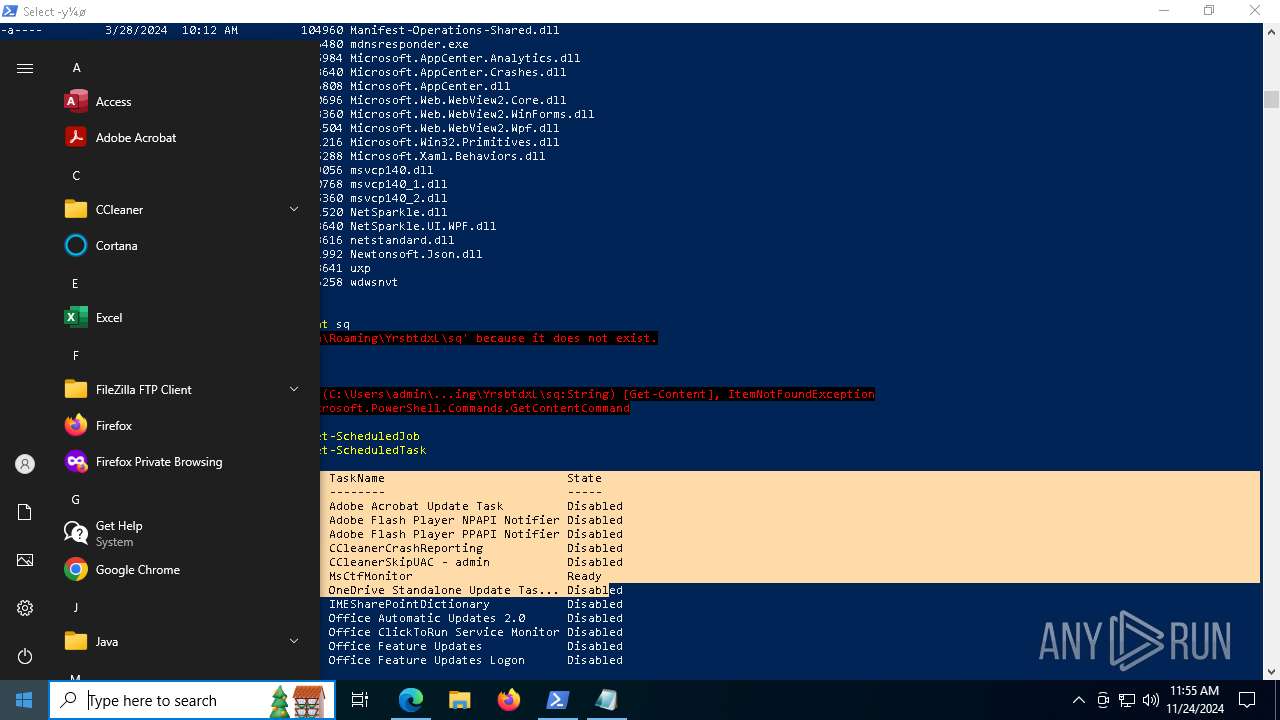
Task: Open the notepad-like app on taskbar
Action: [606, 700]
